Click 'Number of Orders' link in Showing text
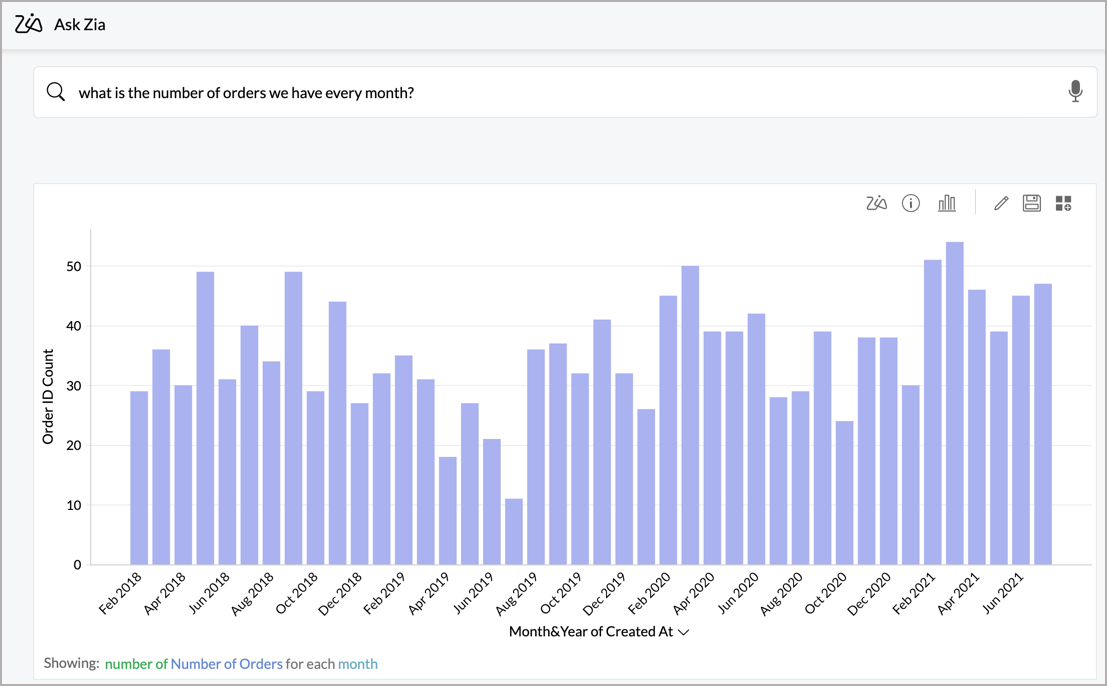The height and width of the screenshot is (686, 1107). pyautogui.click(x=226, y=663)
